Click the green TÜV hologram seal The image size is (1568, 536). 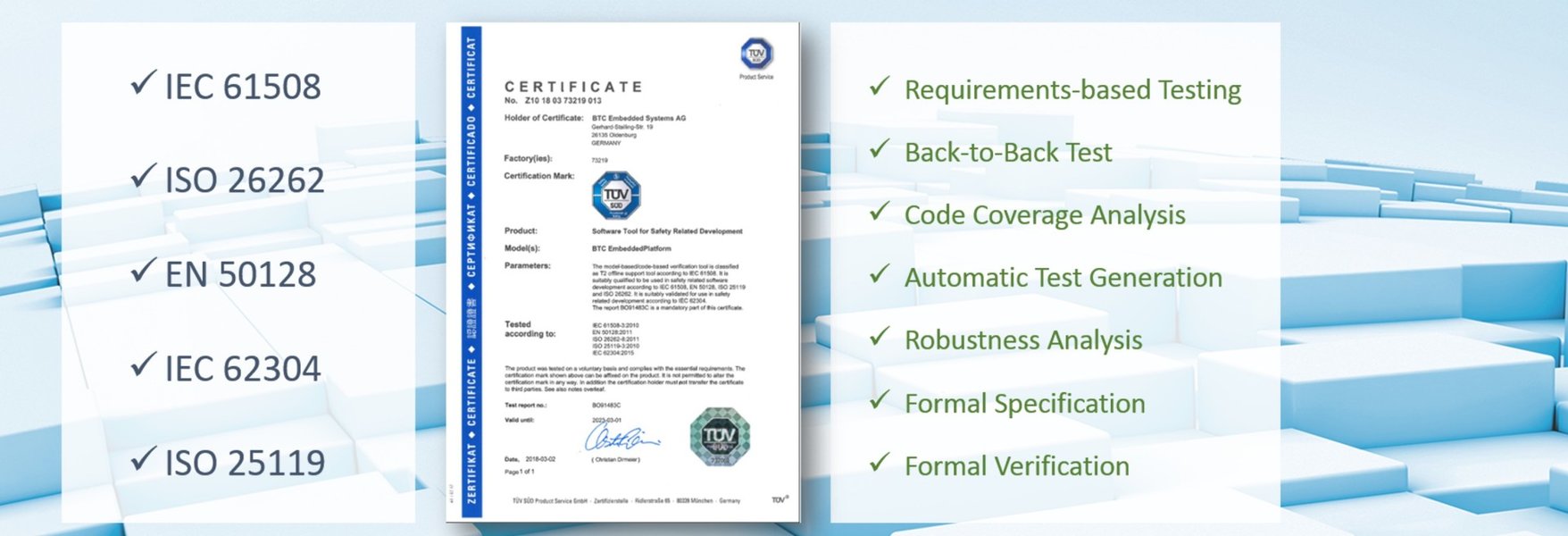coord(720,436)
